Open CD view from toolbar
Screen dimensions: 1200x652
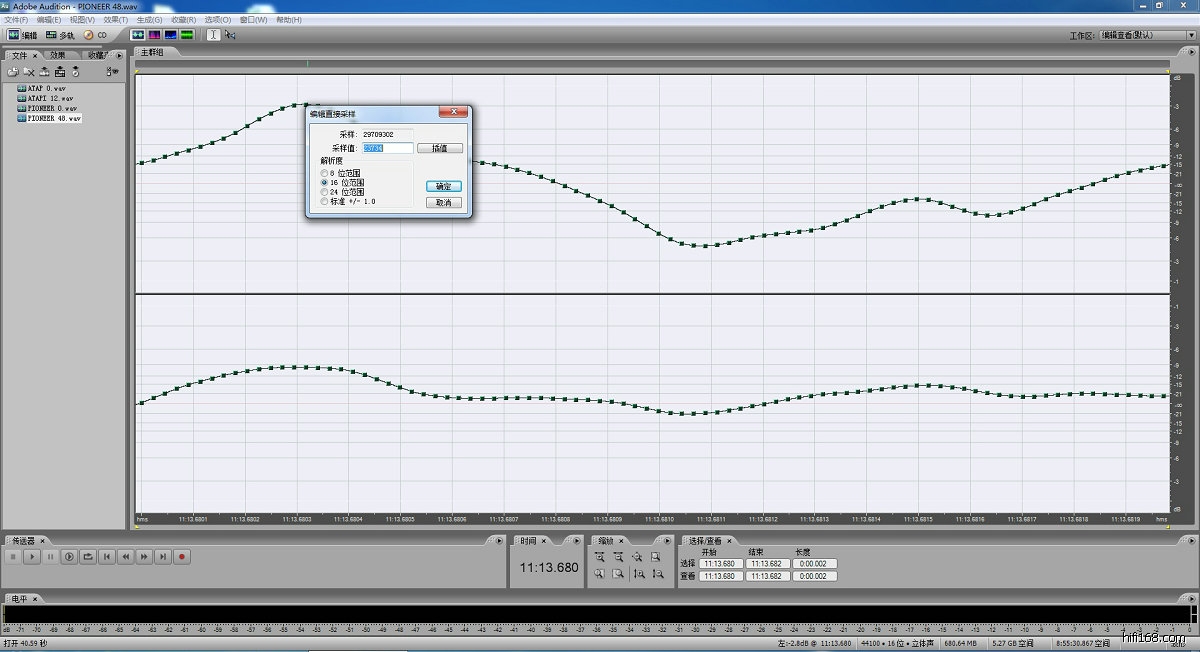[x=95, y=35]
